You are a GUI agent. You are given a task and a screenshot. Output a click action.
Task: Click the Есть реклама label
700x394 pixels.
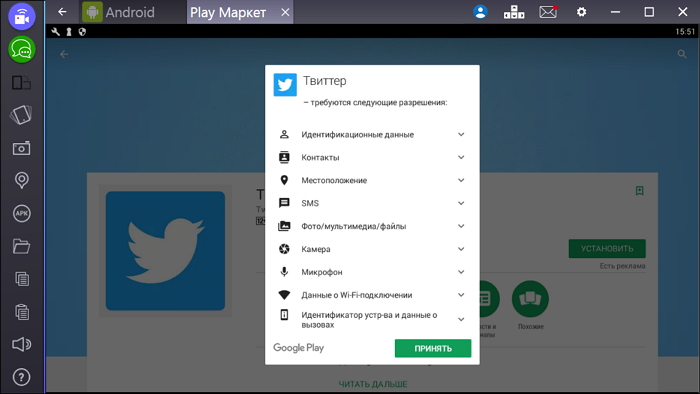[622, 266]
